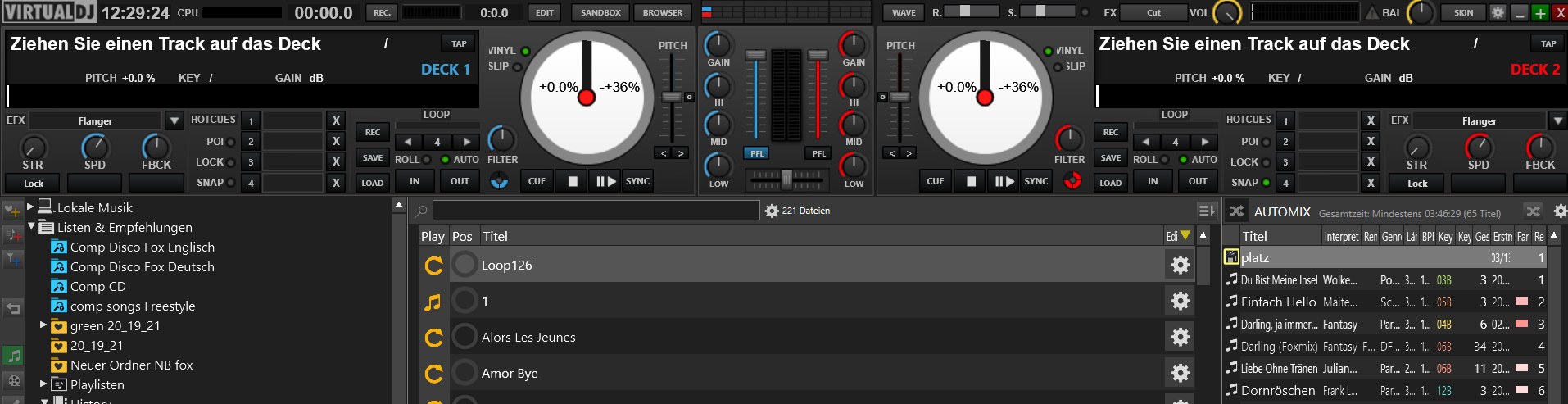
Task: Click the WAVE button
Action: pos(904,13)
